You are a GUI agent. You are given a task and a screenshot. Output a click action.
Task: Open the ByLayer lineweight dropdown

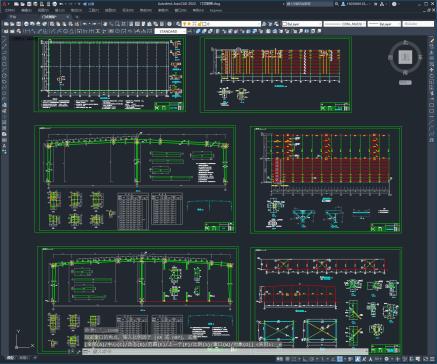(x=384, y=24)
